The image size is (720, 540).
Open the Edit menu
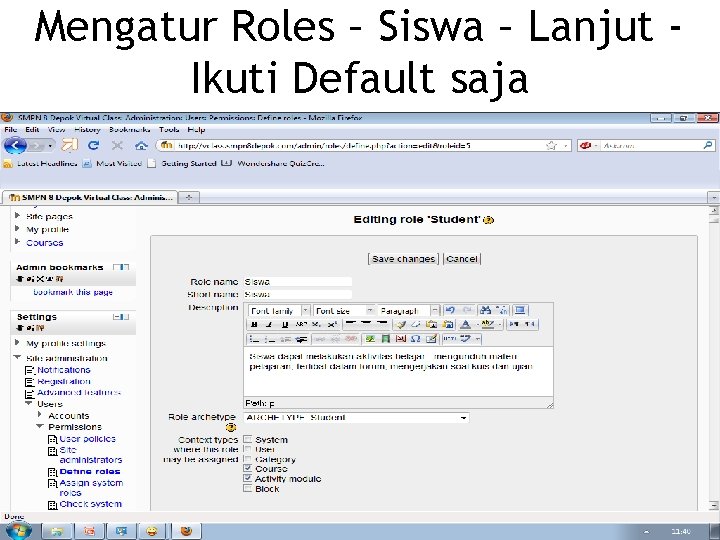tap(32, 130)
